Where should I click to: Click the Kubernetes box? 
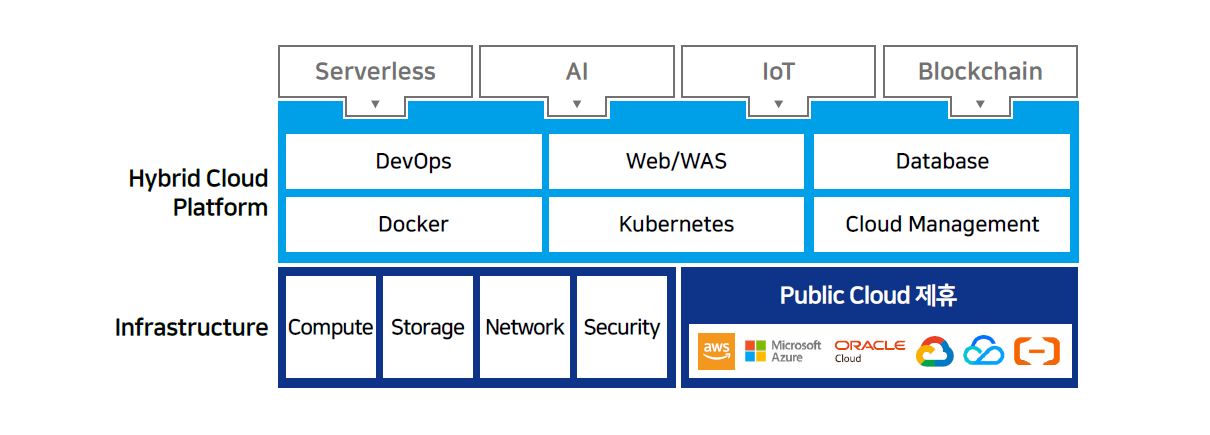(676, 224)
